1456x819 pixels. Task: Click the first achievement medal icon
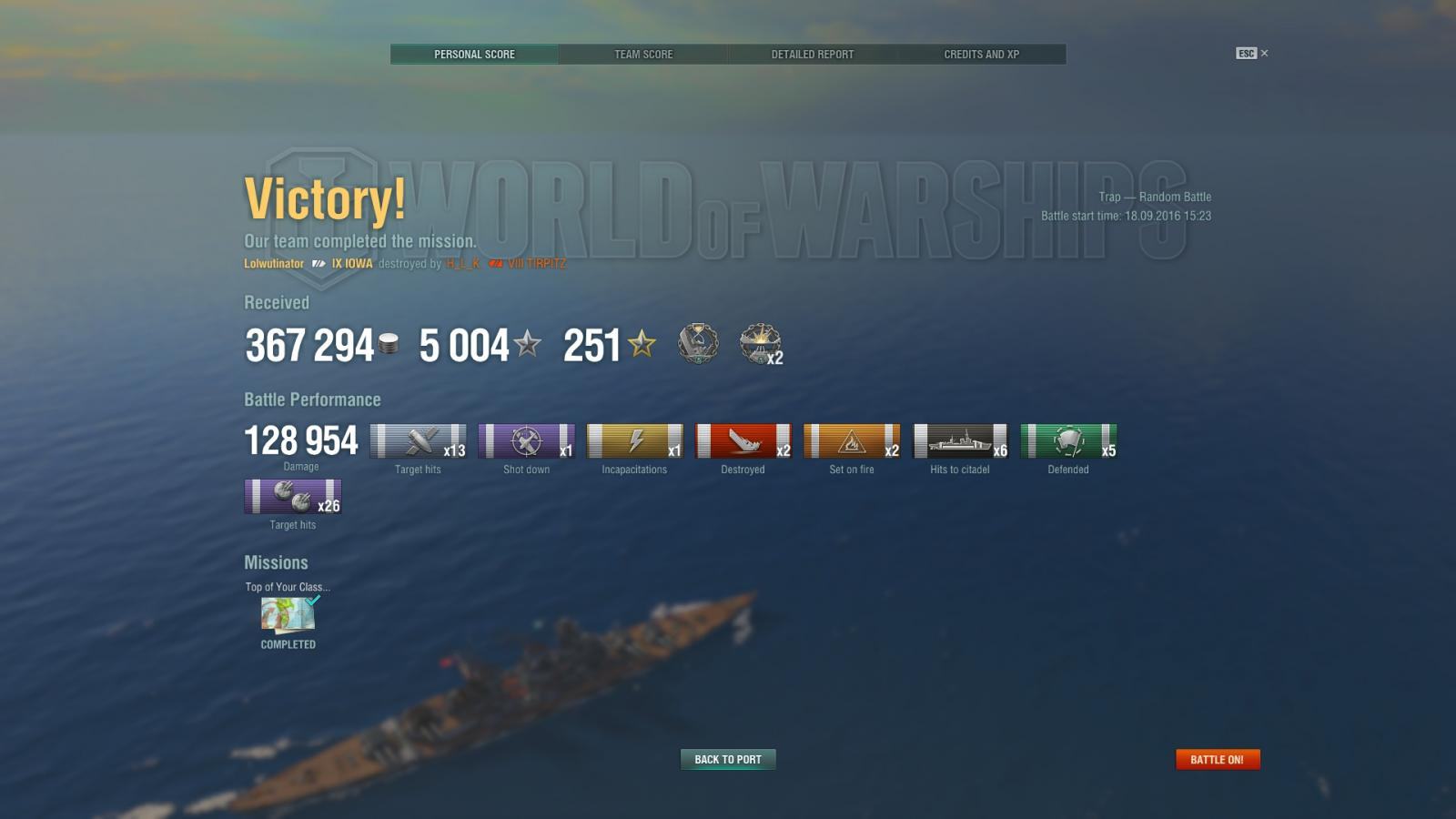tap(698, 344)
